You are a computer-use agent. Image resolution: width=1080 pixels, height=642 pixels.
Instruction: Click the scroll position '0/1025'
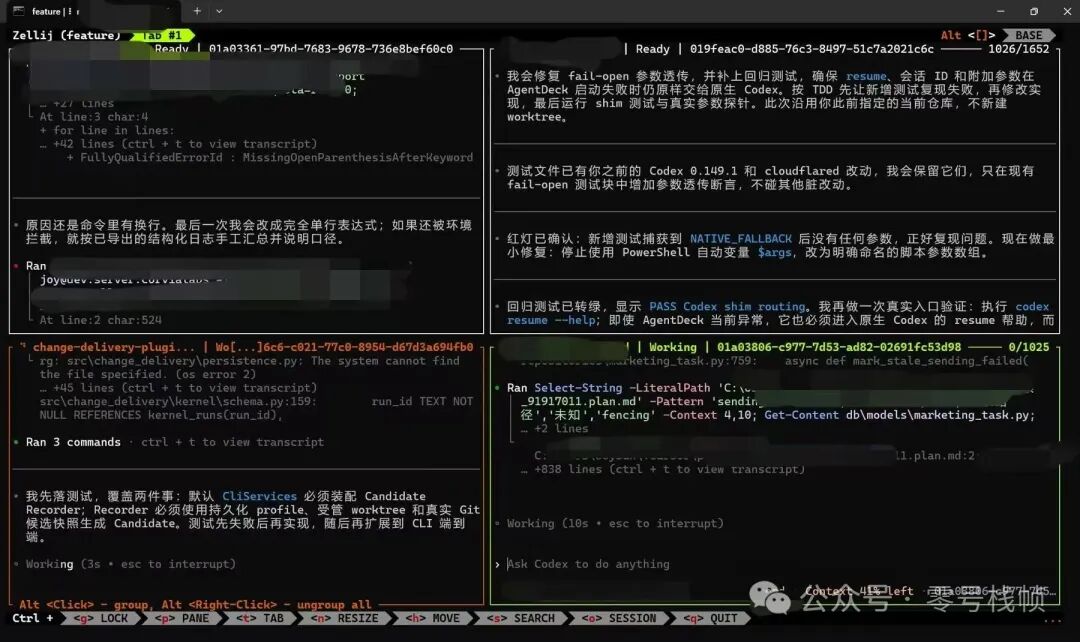(1028, 347)
